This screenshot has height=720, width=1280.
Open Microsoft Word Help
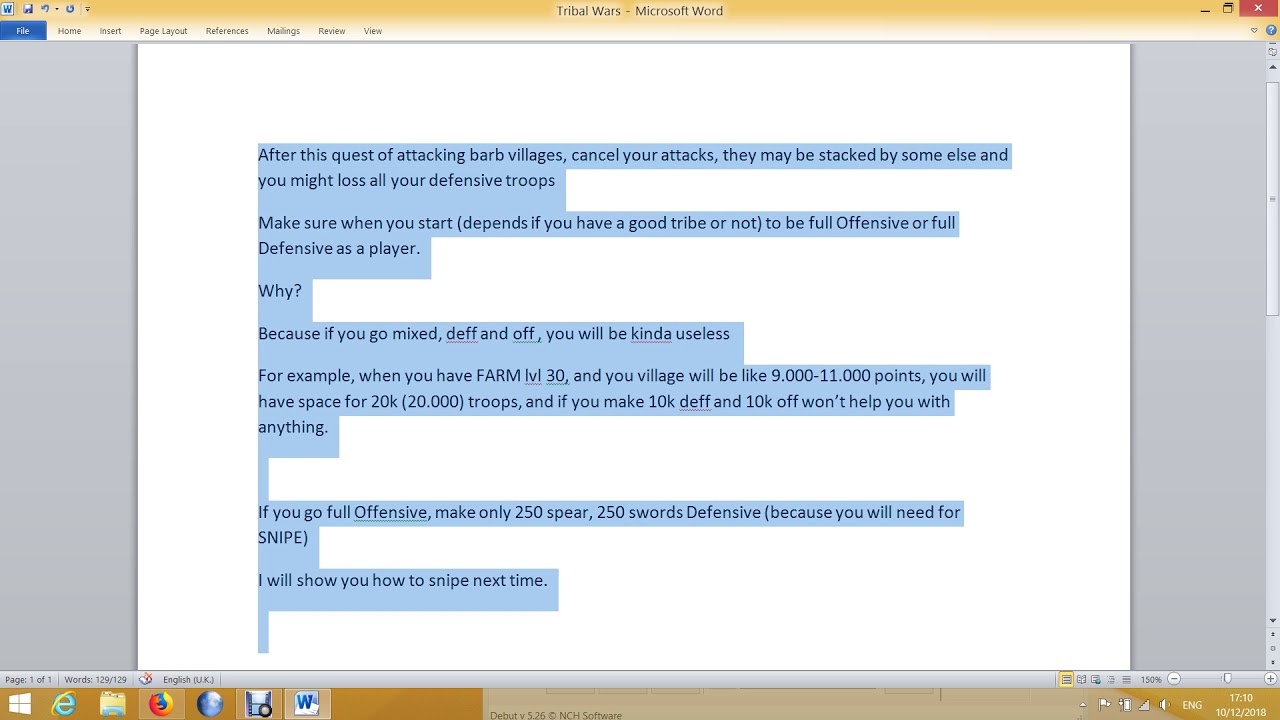tap(1271, 31)
